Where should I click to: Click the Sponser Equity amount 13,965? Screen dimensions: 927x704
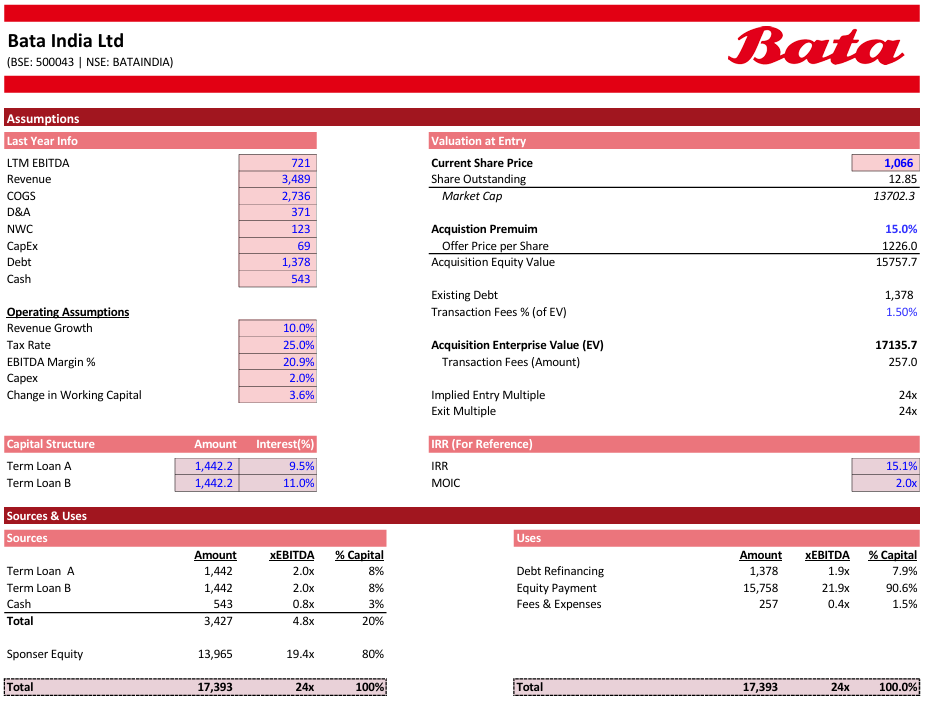215,654
